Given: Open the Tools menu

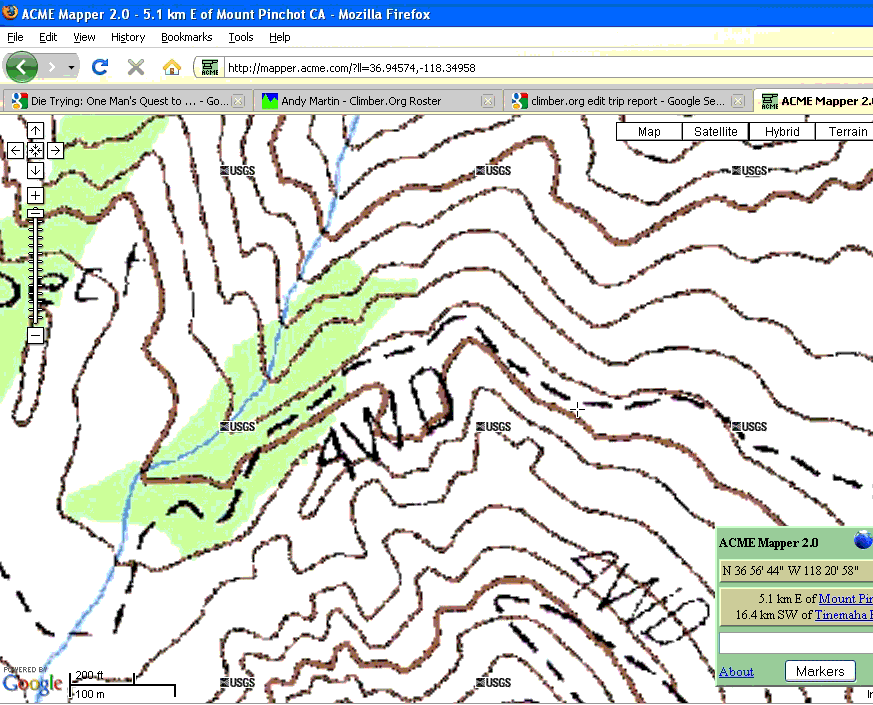Looking at the screenshot, I should click(x=240, y=37).
